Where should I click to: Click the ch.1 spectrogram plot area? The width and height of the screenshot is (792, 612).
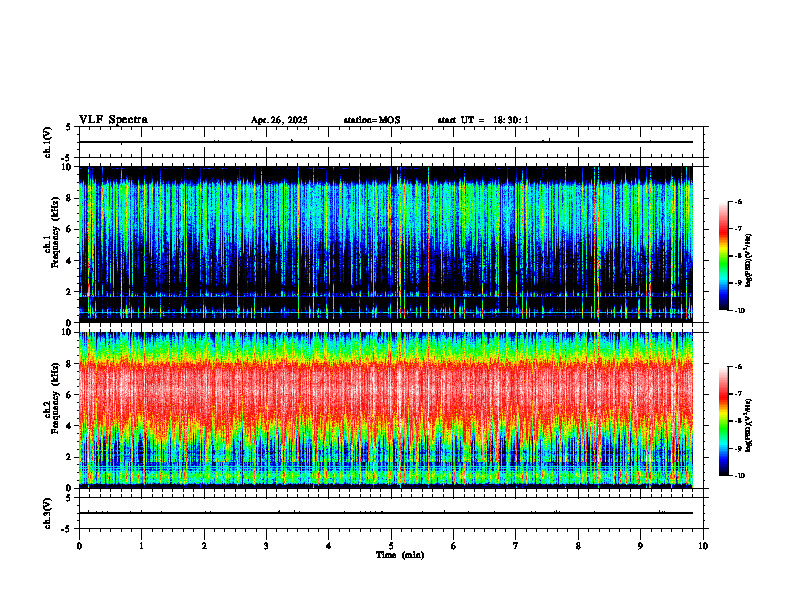[386, 244]
